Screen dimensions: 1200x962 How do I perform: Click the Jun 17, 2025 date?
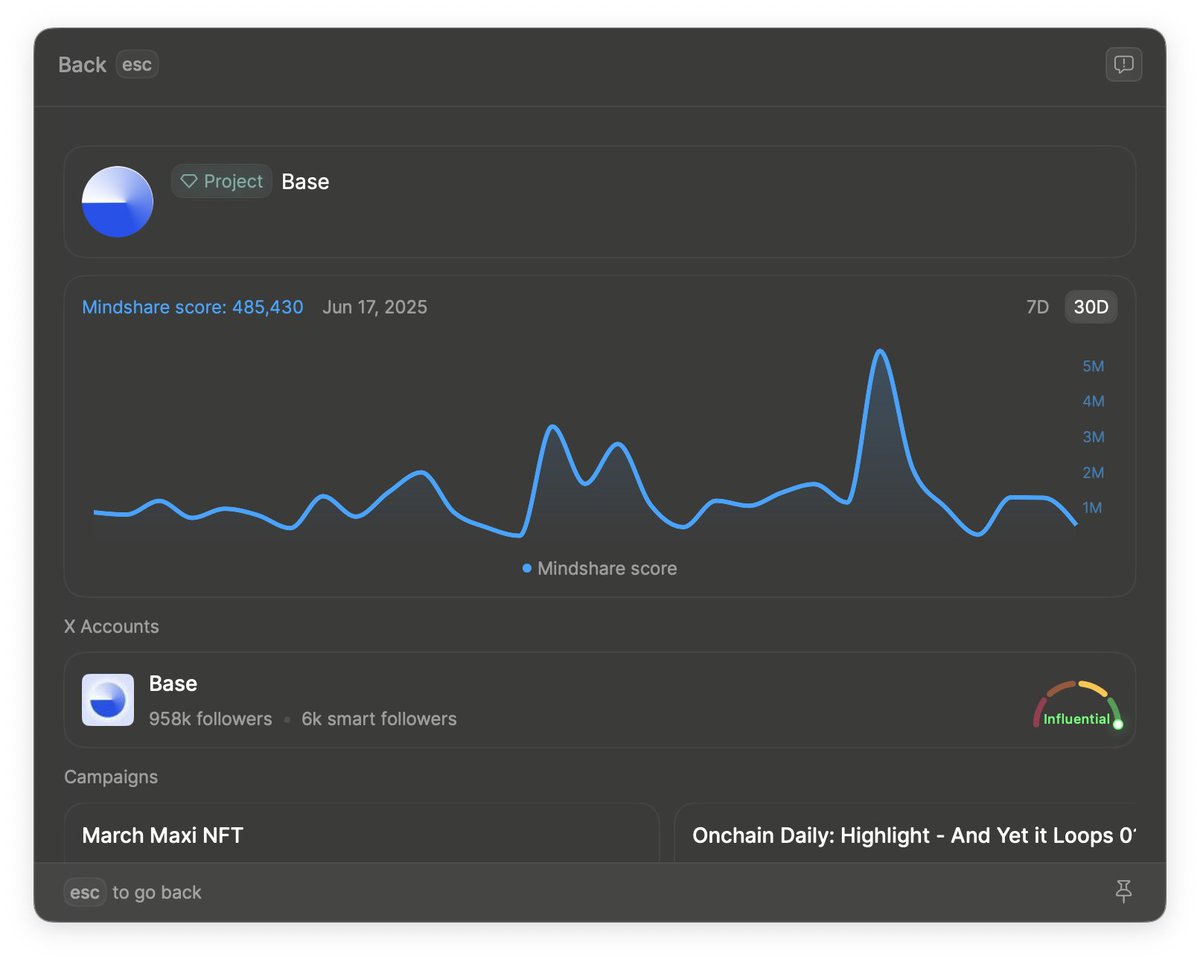(x=375, y=307)
